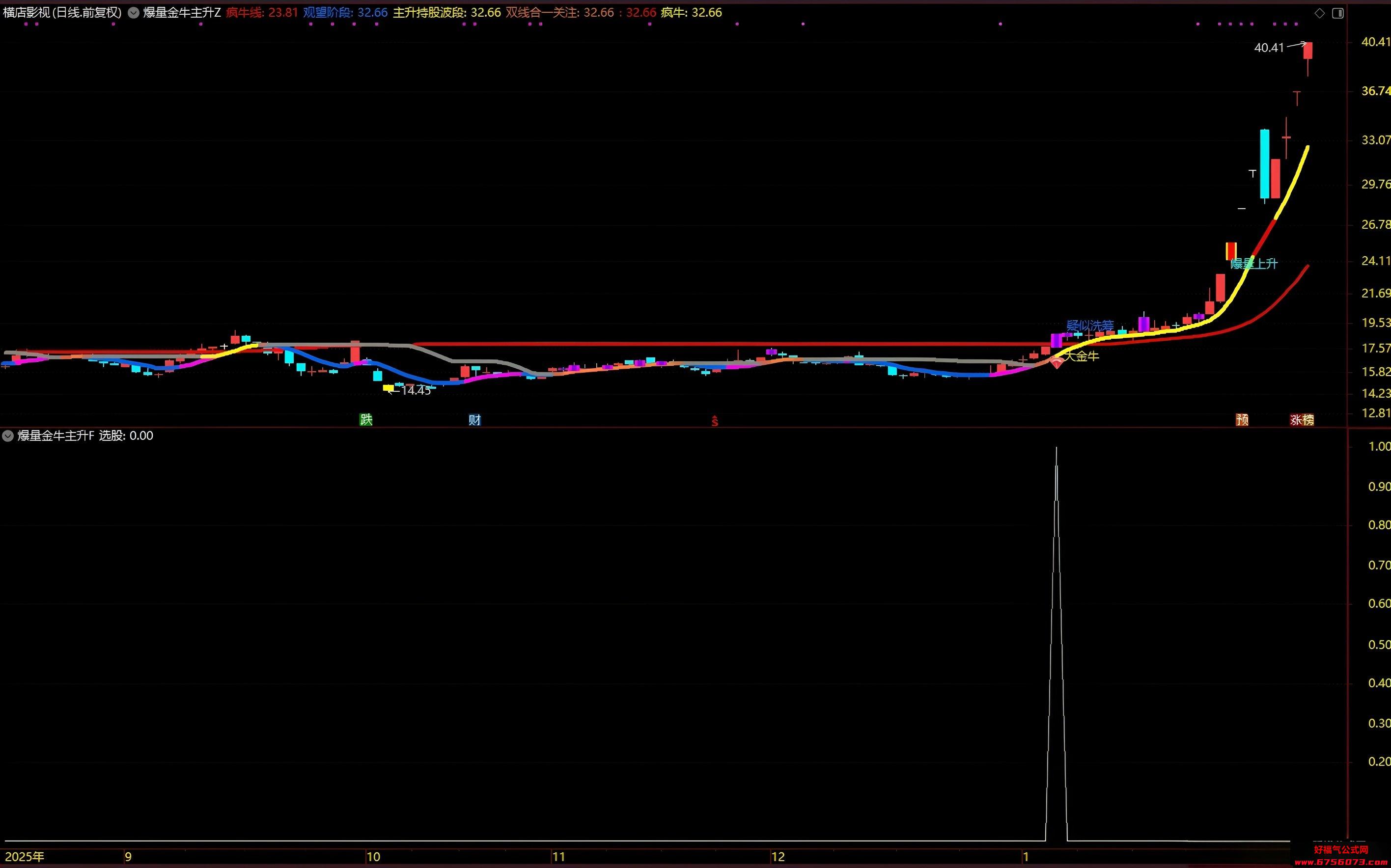Click the month 10 marker on timeline
This screenshot has width=1391, height=868.
(373, 857)
